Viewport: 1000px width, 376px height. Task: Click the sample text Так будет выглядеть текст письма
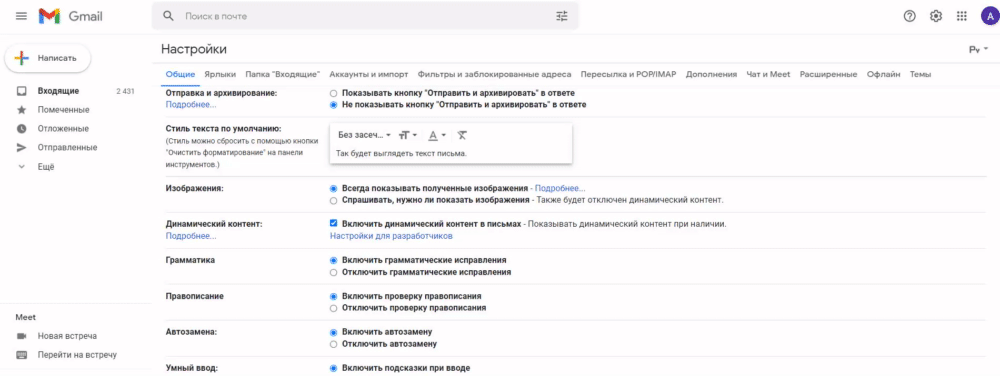point(402,154)
